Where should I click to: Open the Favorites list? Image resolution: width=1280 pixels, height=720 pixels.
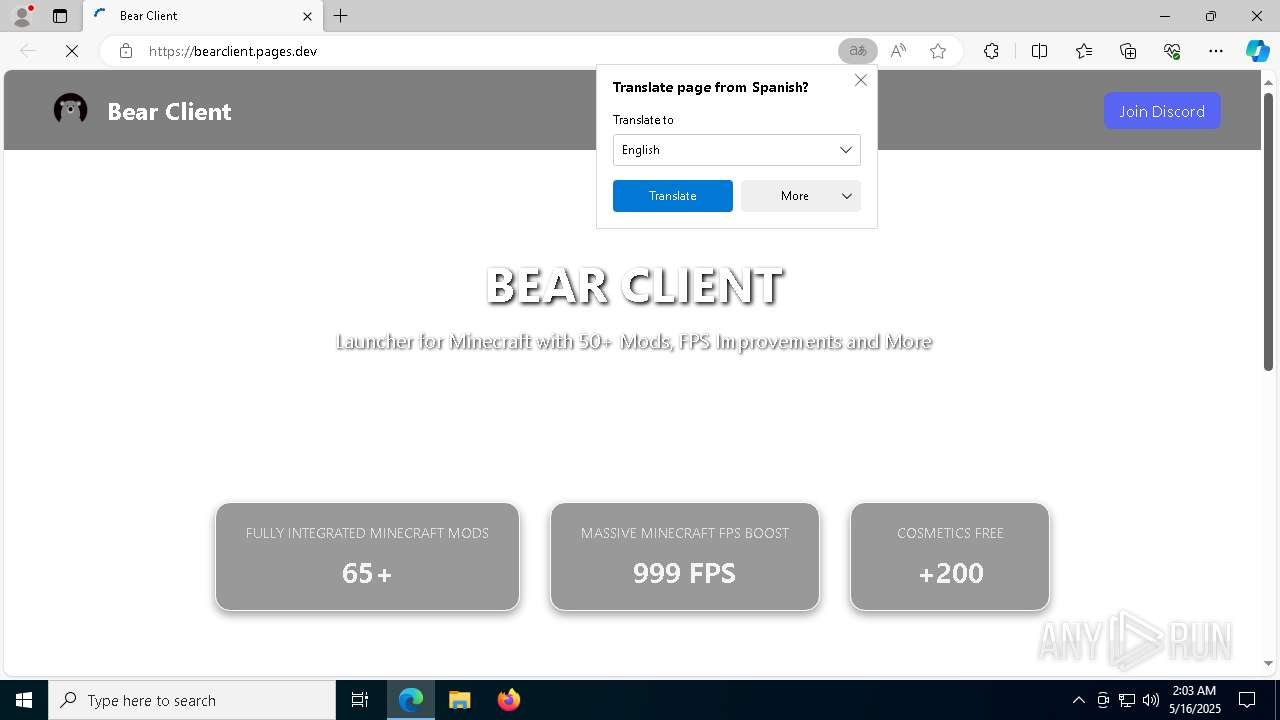(1084, 51)
